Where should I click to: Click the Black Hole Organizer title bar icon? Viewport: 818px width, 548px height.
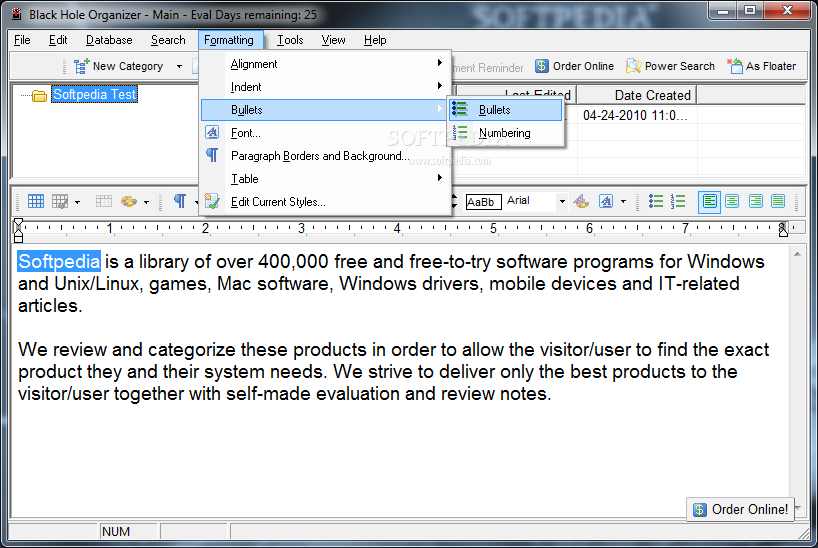click(x=17, y=14)
